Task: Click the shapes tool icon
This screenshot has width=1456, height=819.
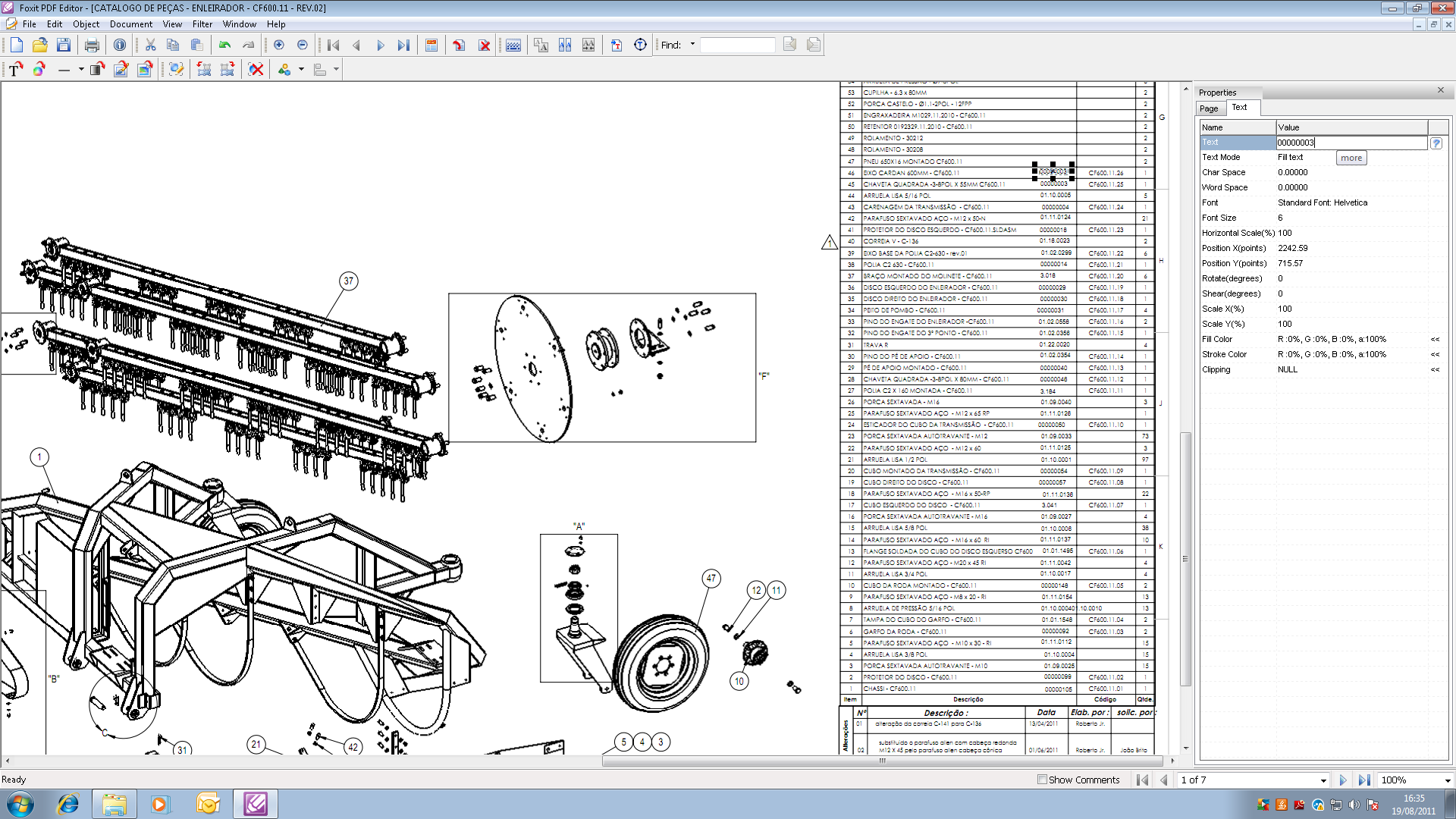Action: tap(284, 70)
